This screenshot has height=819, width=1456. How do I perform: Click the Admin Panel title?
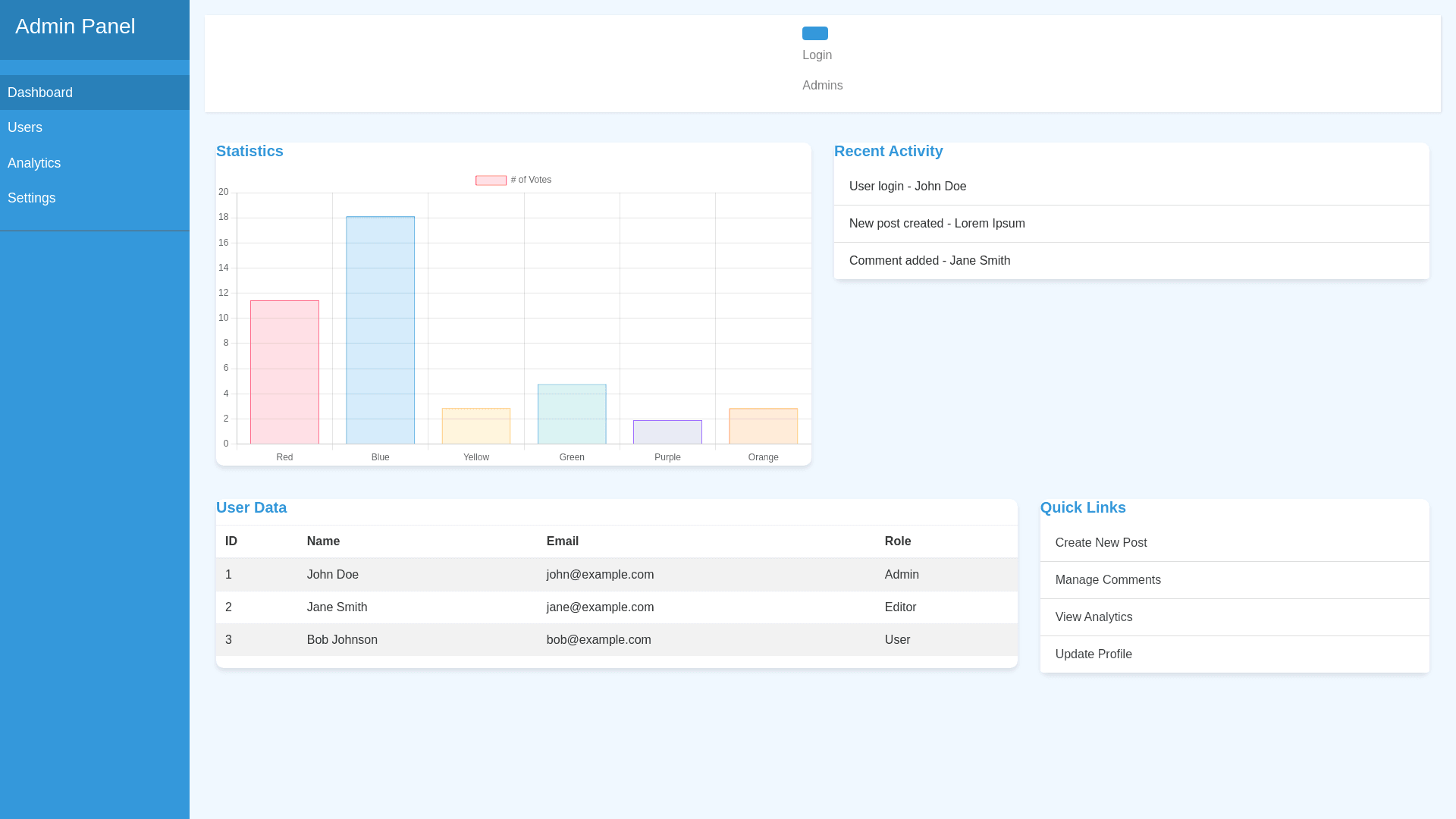[x=75, y=27]
